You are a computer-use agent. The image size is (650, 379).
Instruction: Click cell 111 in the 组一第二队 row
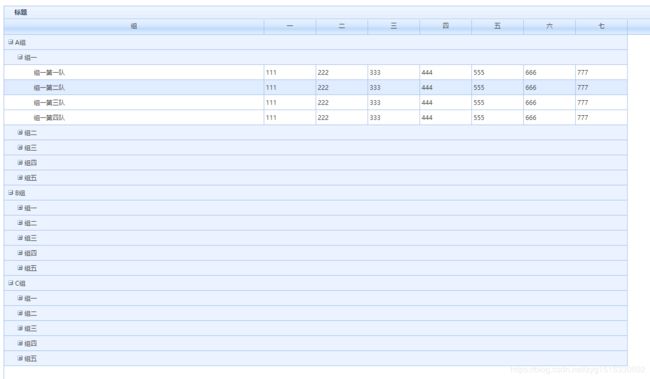point(290,87)
